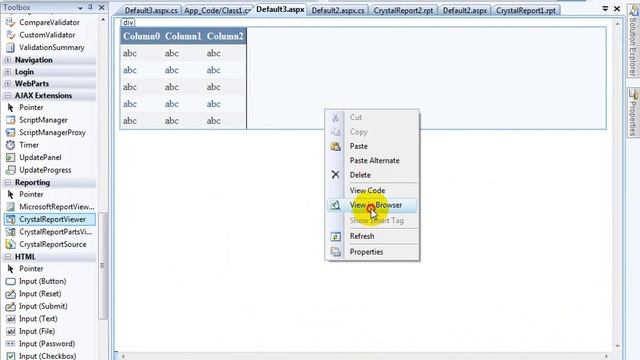640x360 pixels.
Task: Click the div tag label
Action: click(x=128, y=22)
